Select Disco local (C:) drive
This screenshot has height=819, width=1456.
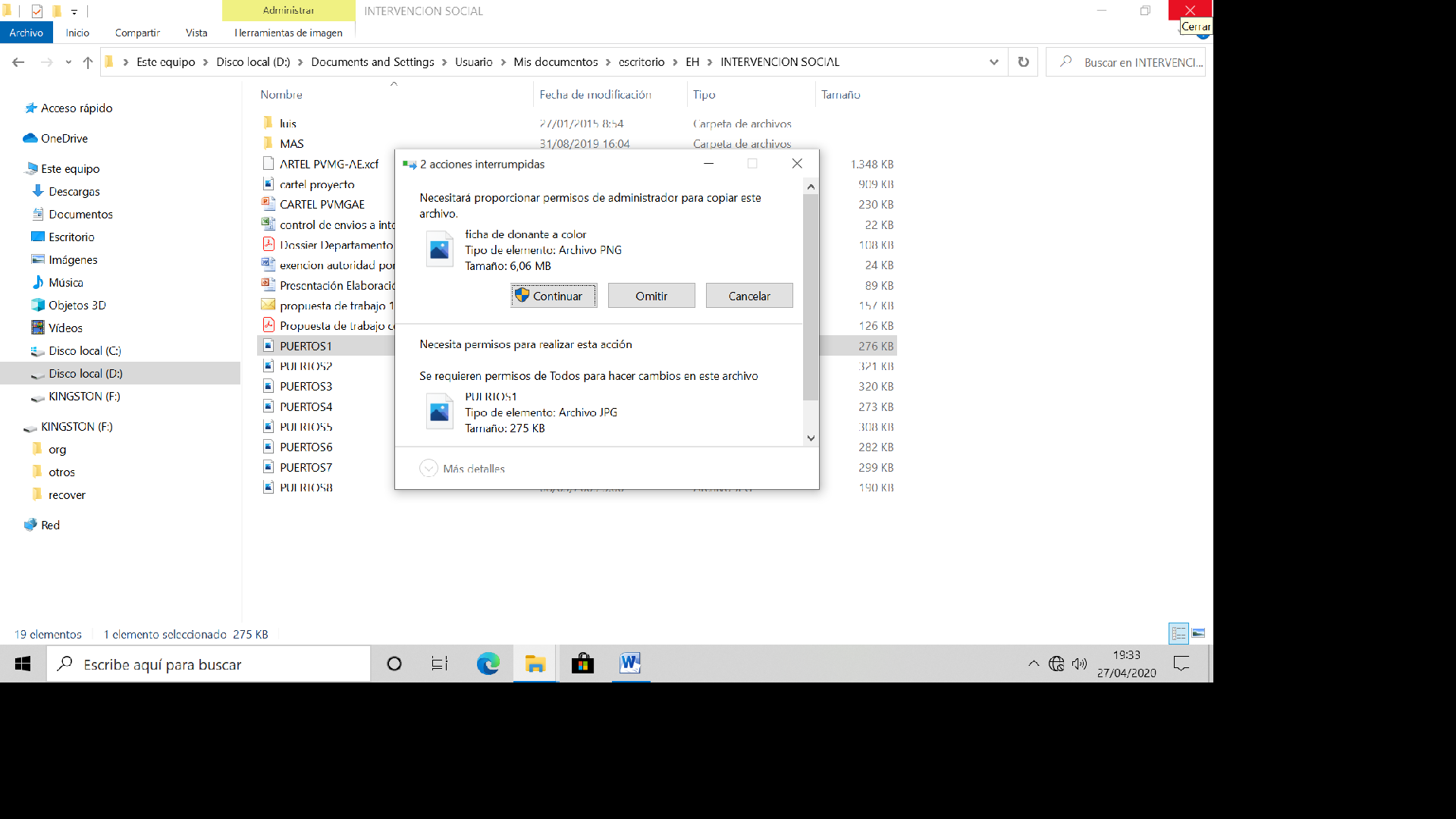(x=84, y=351)
